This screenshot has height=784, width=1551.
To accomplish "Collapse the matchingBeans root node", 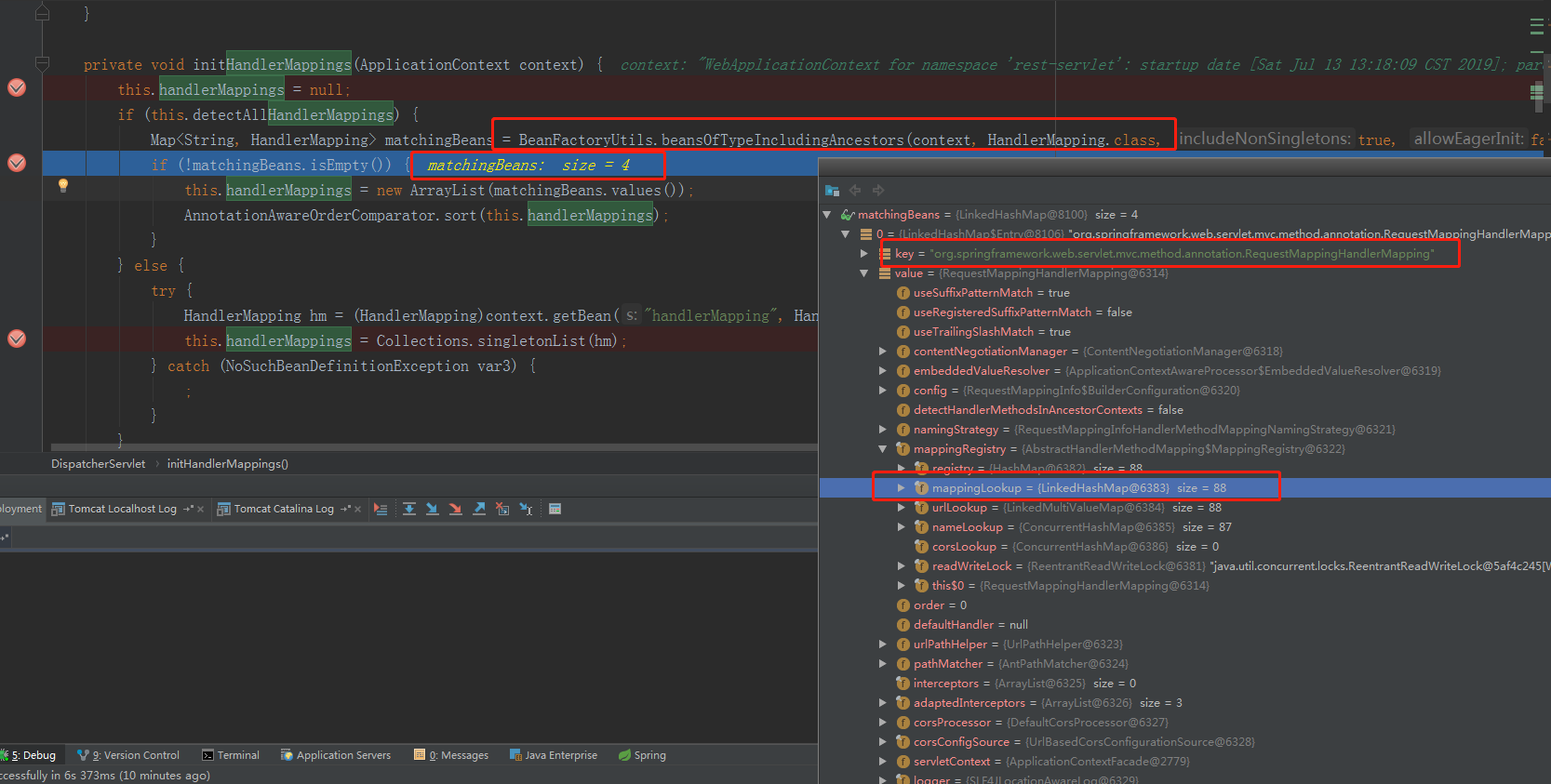I will pos(827,215).
